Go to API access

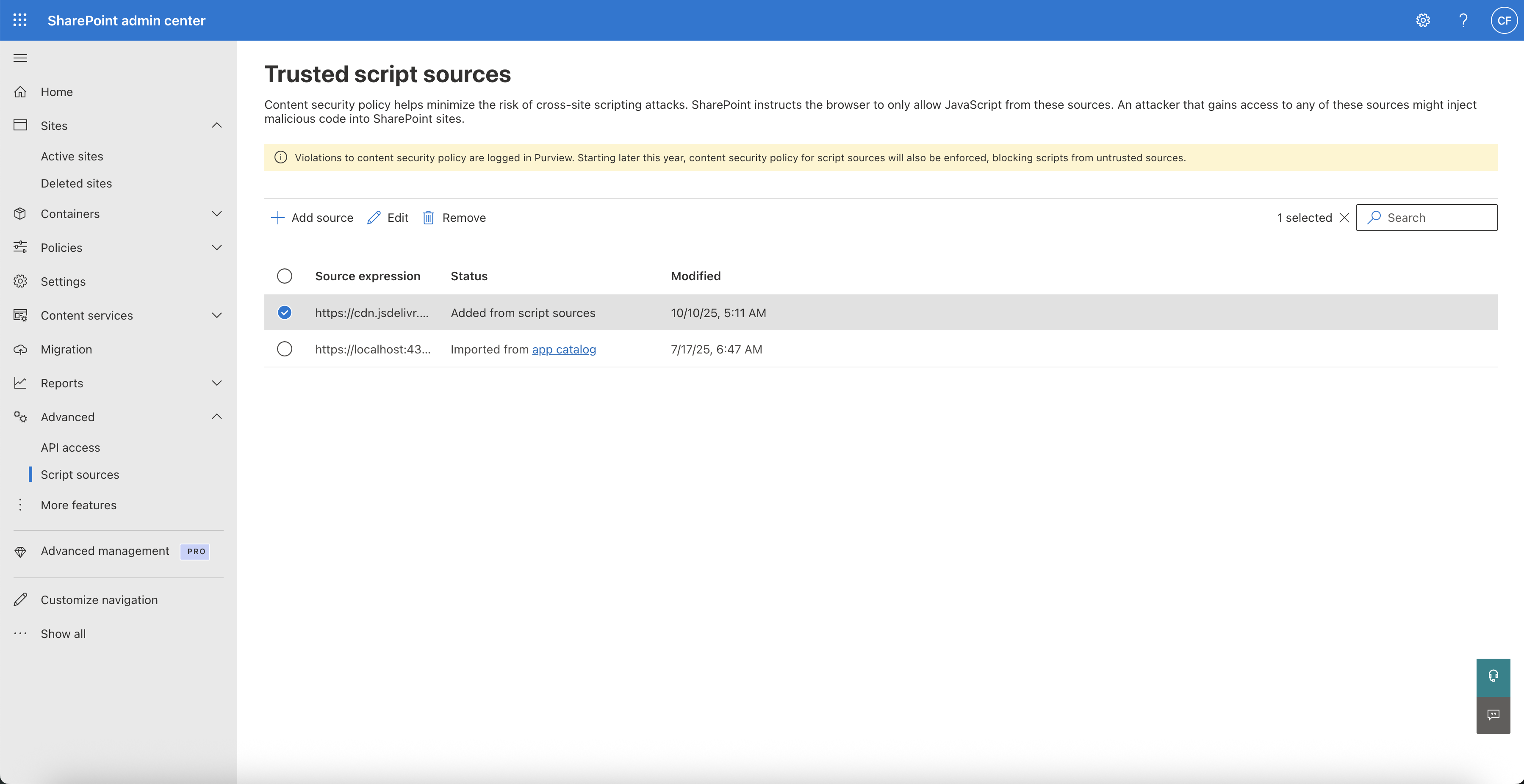[x=70, y=447]
